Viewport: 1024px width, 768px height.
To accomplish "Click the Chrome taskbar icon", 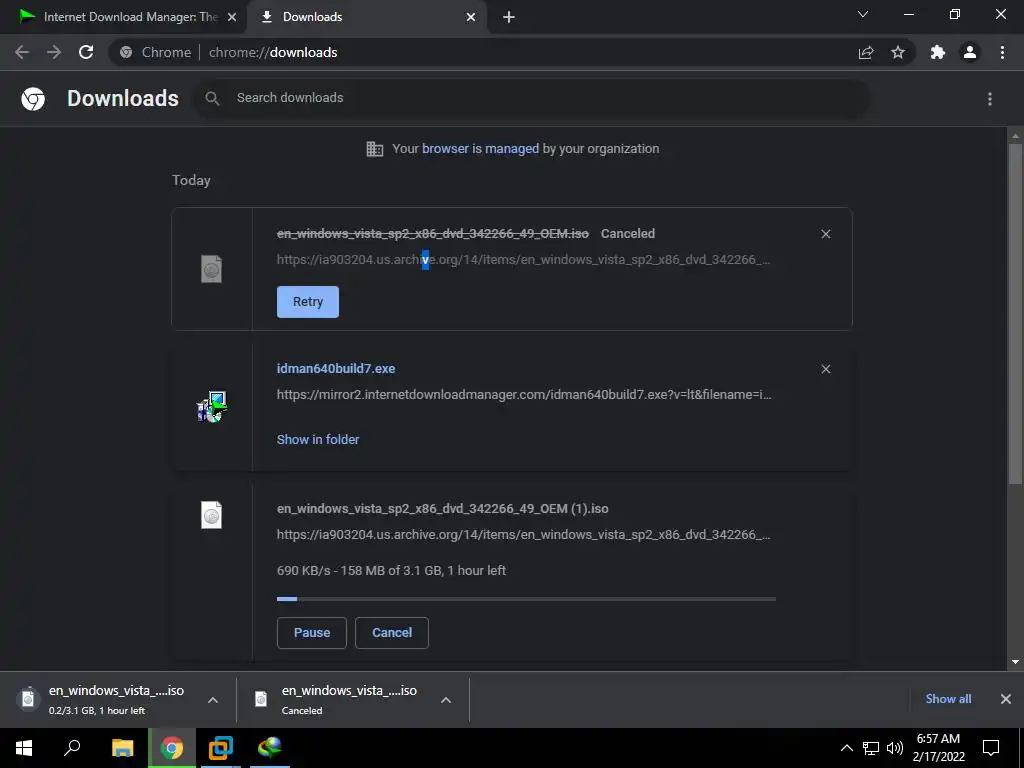I will click(172, 748).
